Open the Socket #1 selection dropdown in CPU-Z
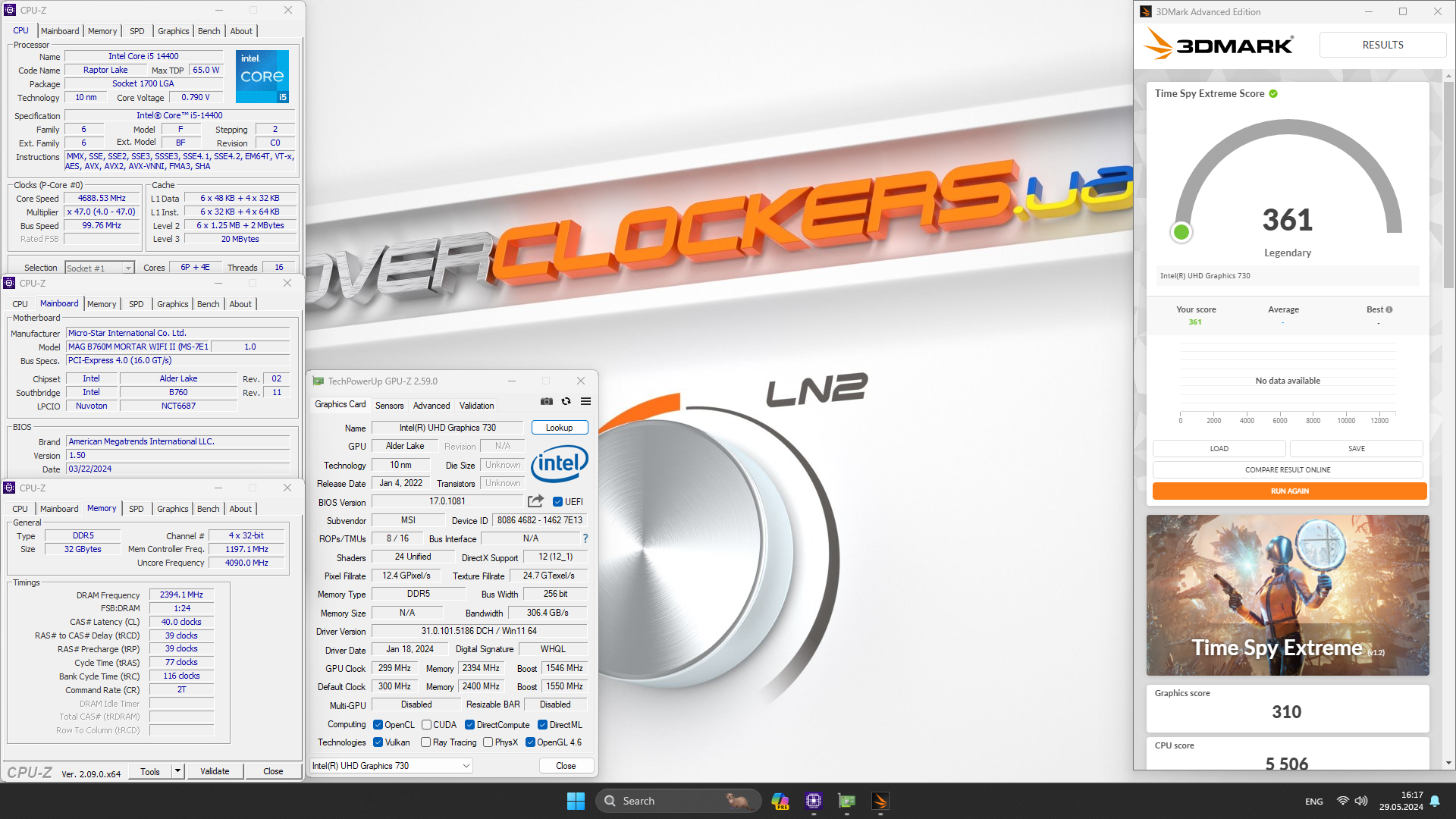1456x819 pixels. (99, 268)
